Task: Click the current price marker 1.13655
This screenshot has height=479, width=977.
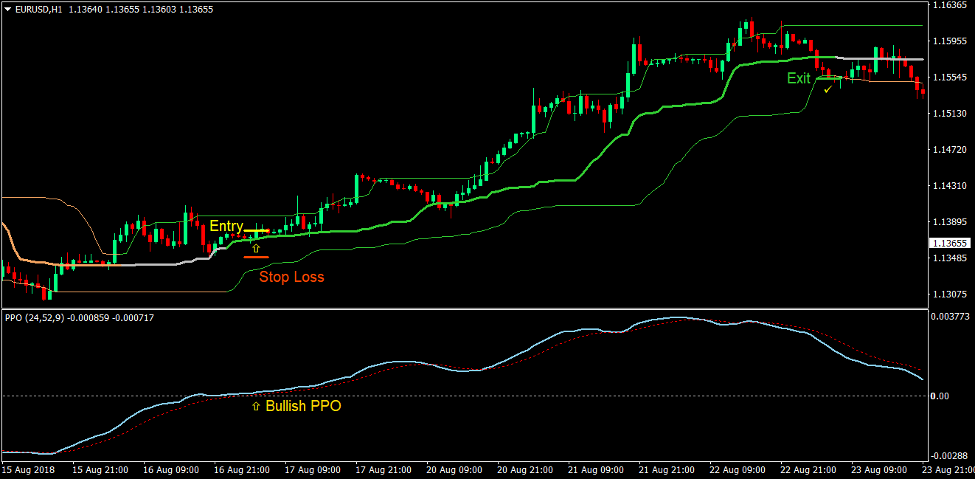Action: (949, 244)
